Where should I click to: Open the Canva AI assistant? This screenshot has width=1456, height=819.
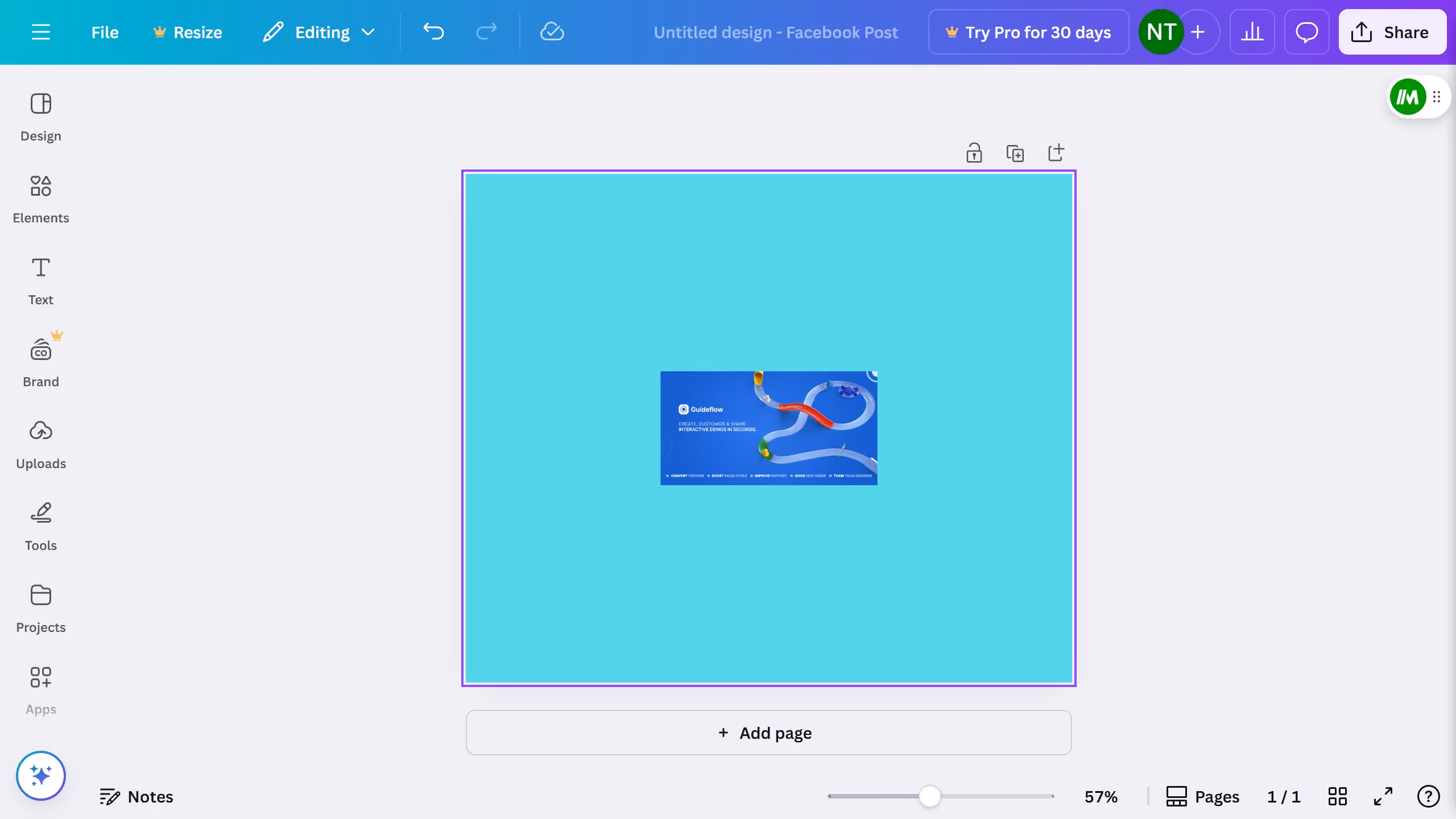coord(40,775)
